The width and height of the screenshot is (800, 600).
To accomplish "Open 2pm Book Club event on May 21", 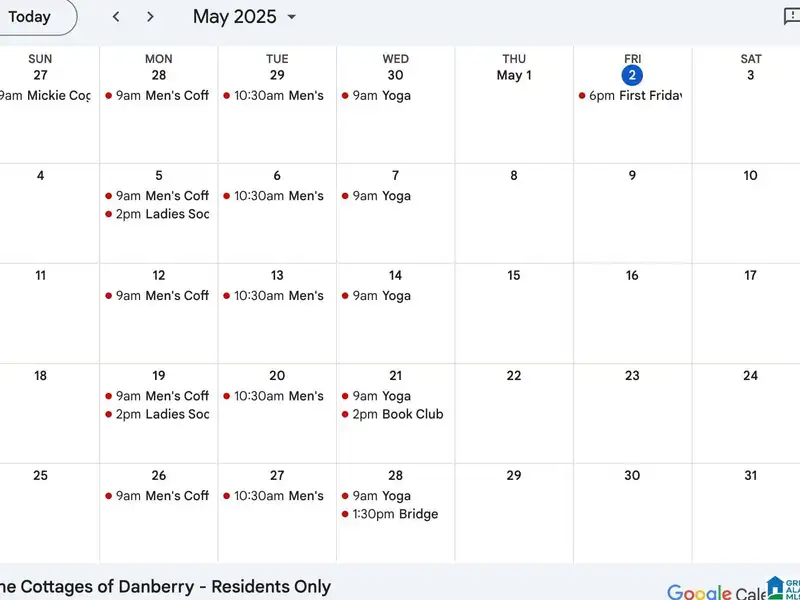I will point(397,414).
